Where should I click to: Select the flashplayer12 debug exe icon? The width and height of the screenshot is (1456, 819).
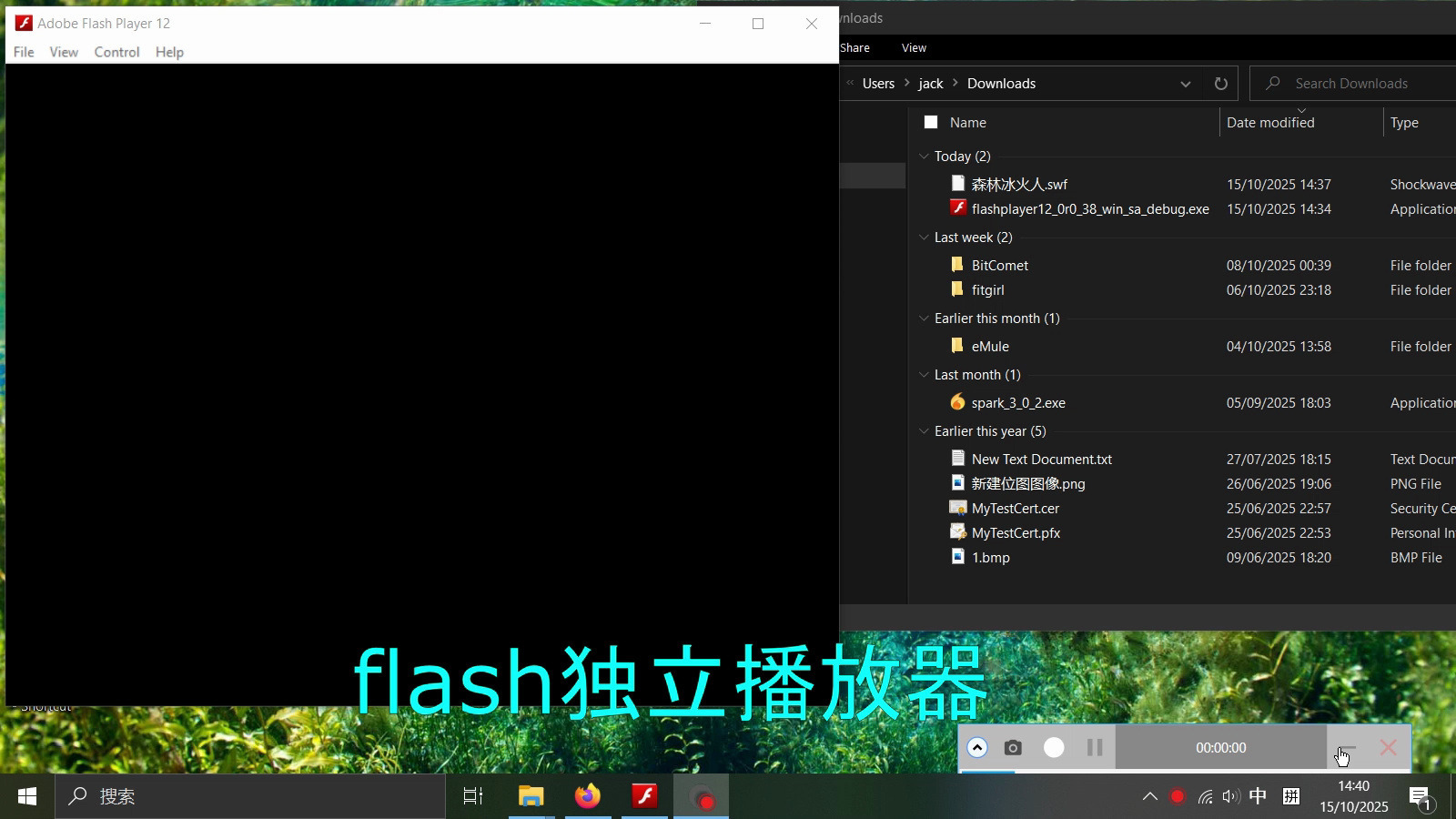(x=957, y=208)
